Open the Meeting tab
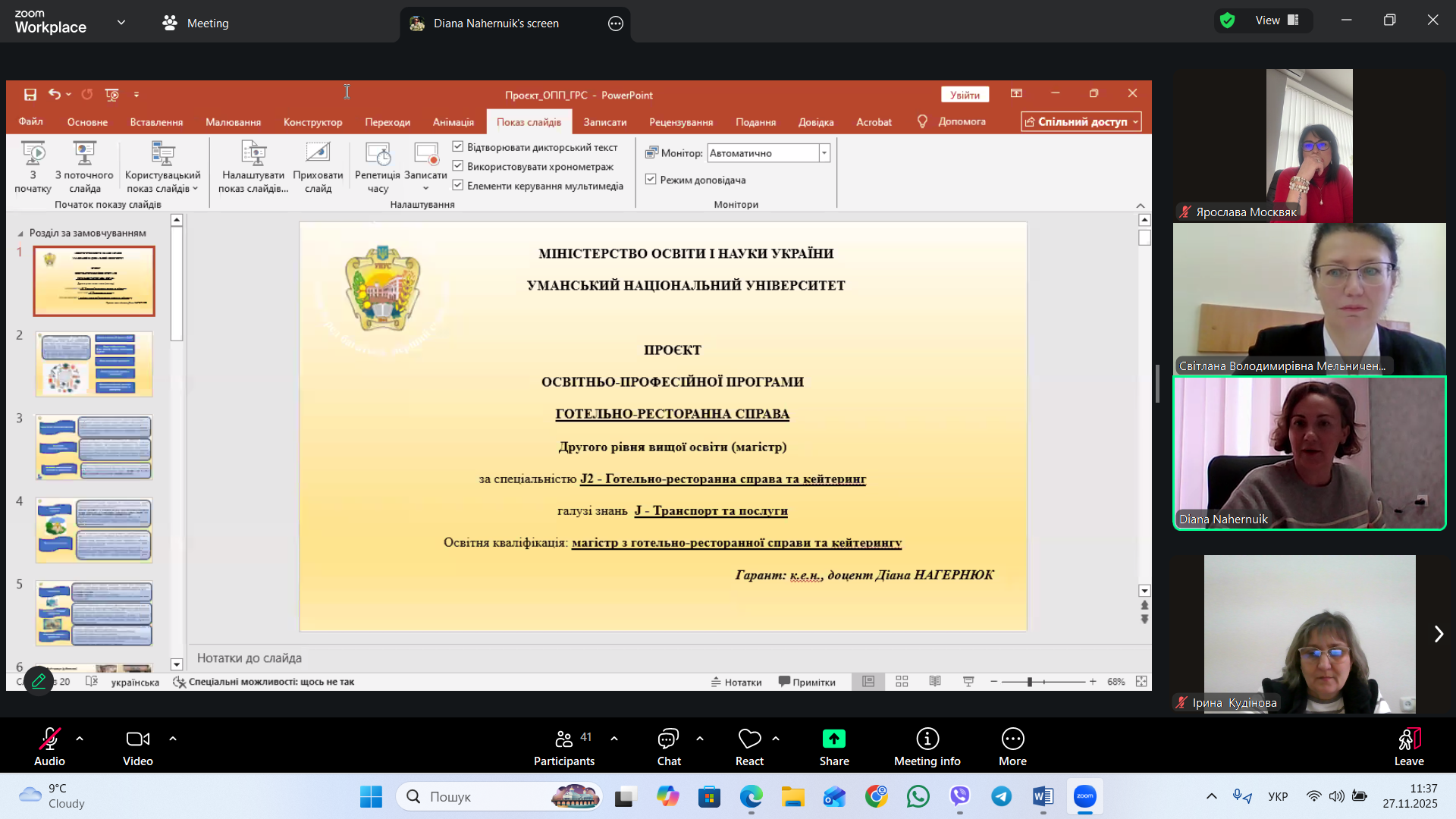Viewport: 1456px width, 819px height. pyautogui.click(x=196, y=23)
